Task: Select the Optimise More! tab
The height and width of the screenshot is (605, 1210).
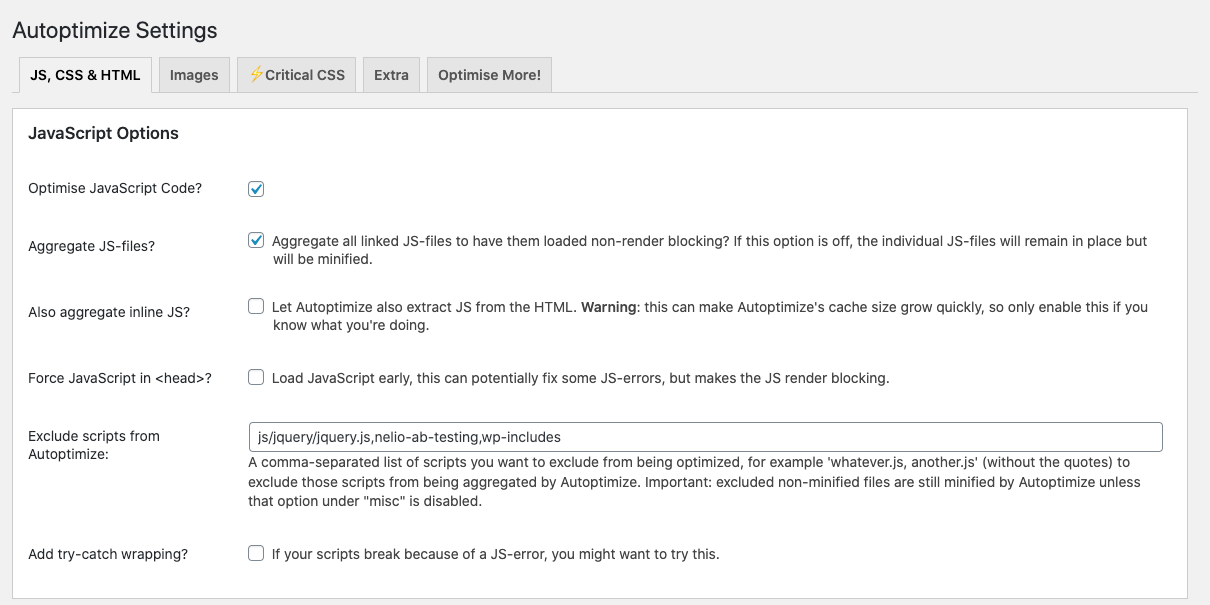Action: (489, 75)
